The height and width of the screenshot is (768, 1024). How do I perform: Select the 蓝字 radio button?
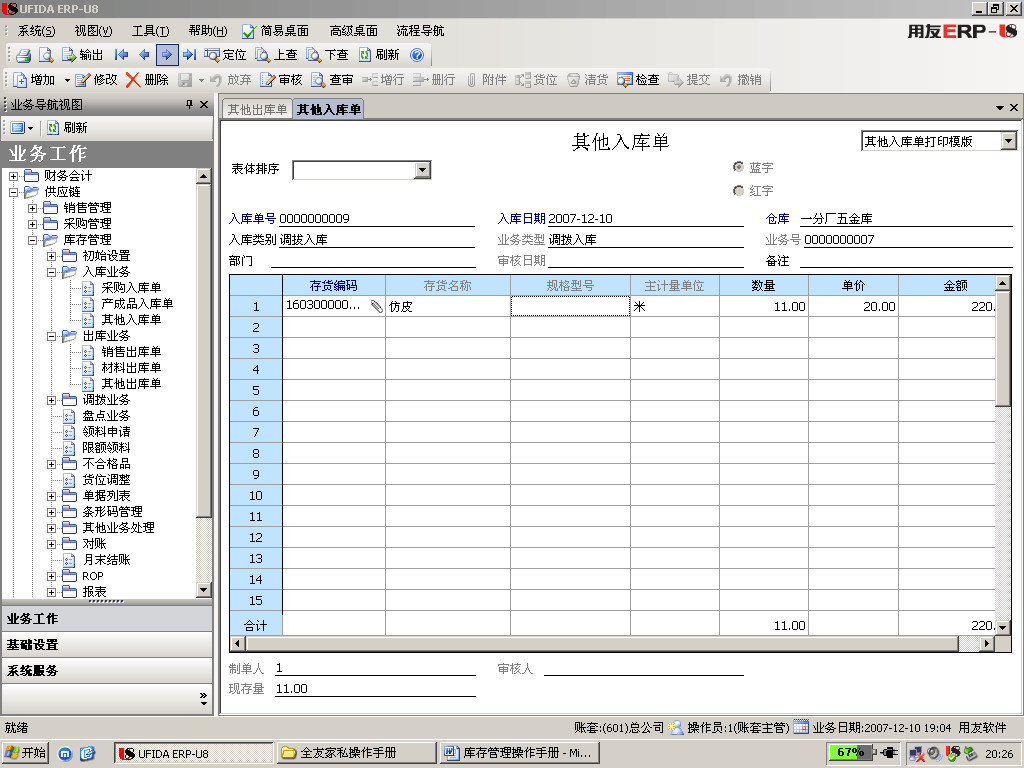tap(739, 167)
